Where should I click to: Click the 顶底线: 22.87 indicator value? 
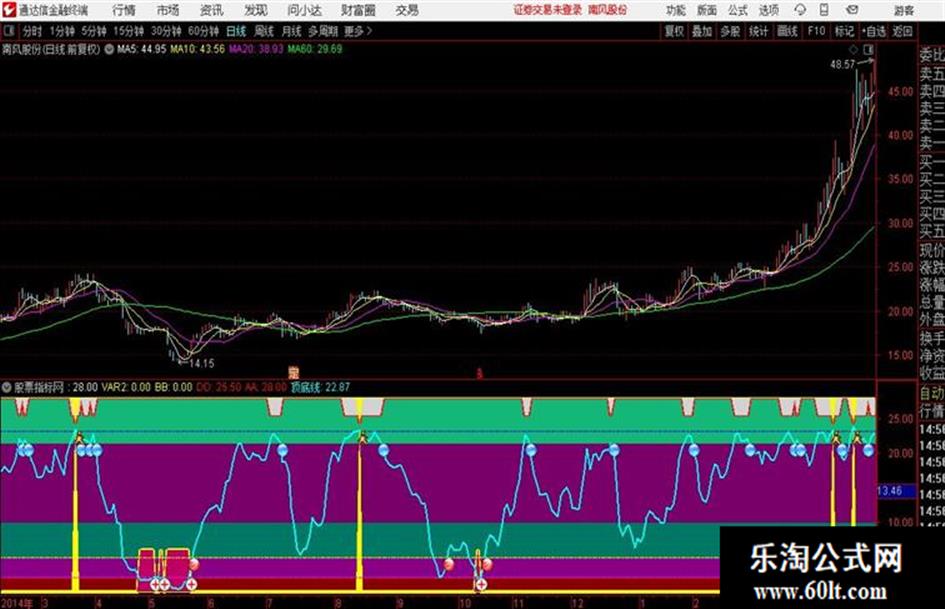320,387
